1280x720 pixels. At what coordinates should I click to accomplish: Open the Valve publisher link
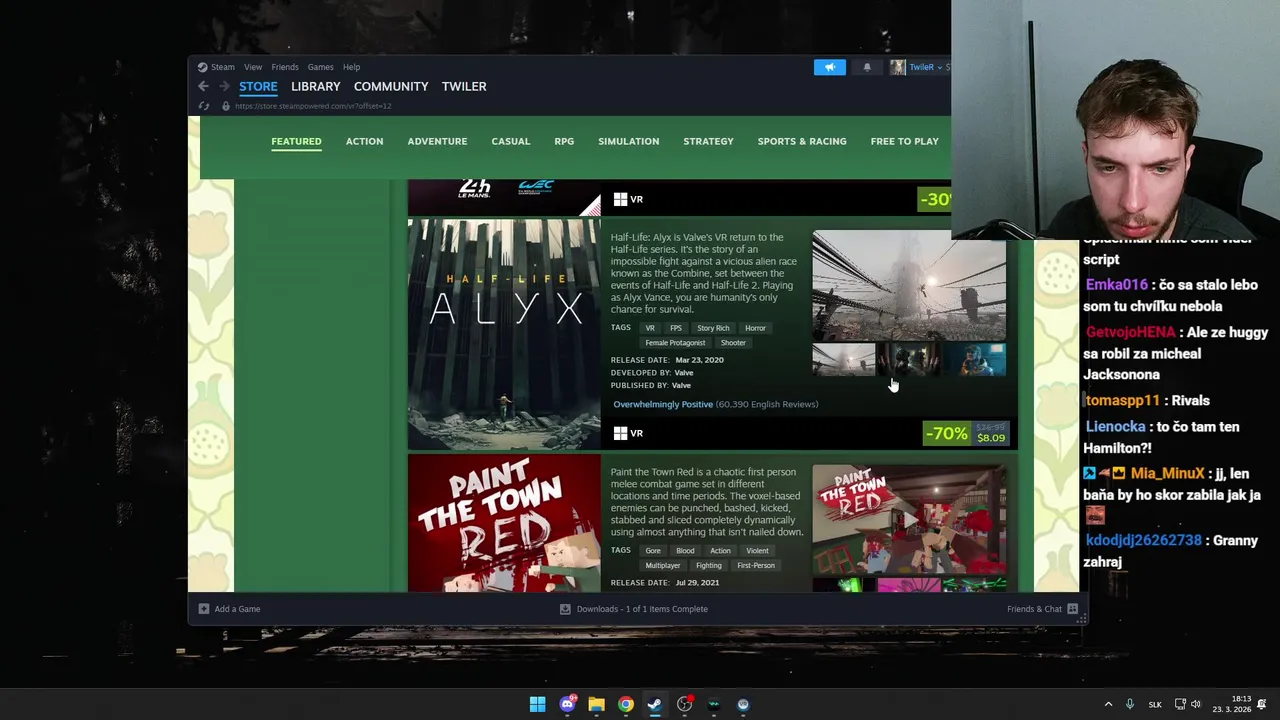point(681,385)
